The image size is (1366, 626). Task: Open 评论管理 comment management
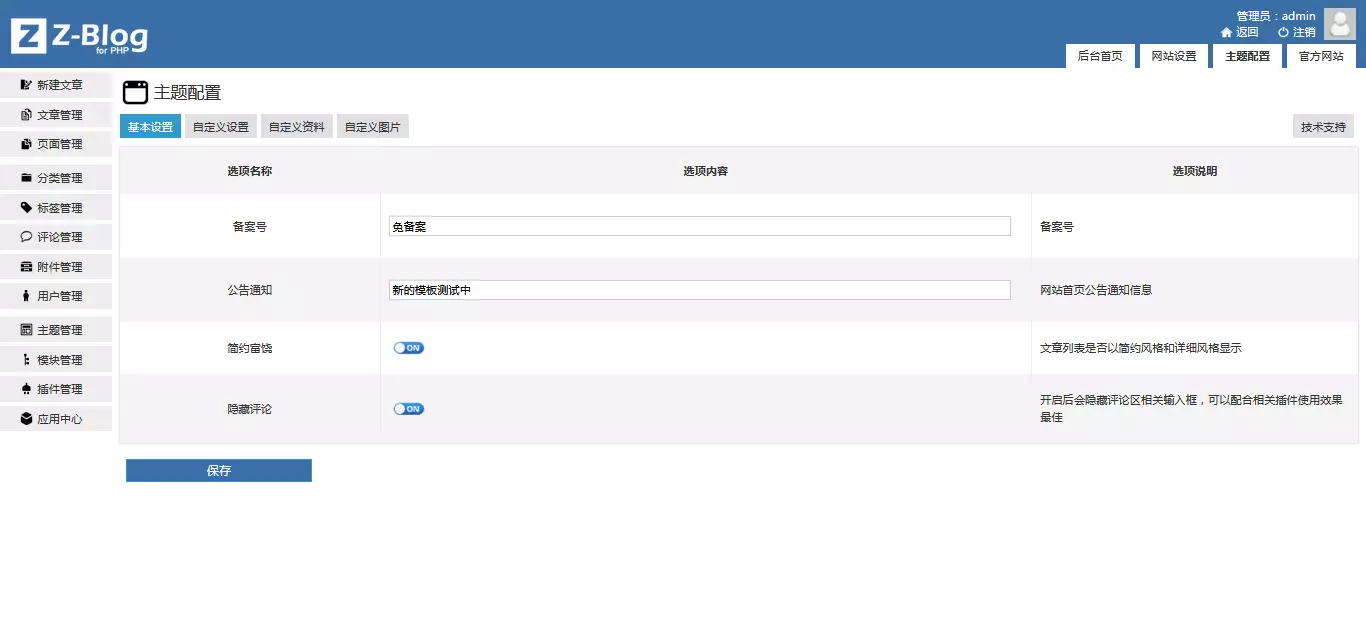point(55,236)
